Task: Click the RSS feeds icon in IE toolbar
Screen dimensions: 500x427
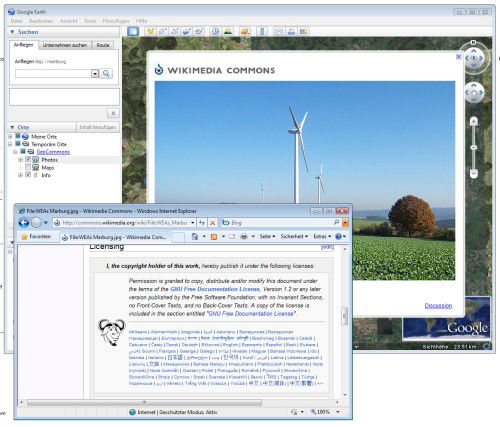Action: [x=214, y=237]
